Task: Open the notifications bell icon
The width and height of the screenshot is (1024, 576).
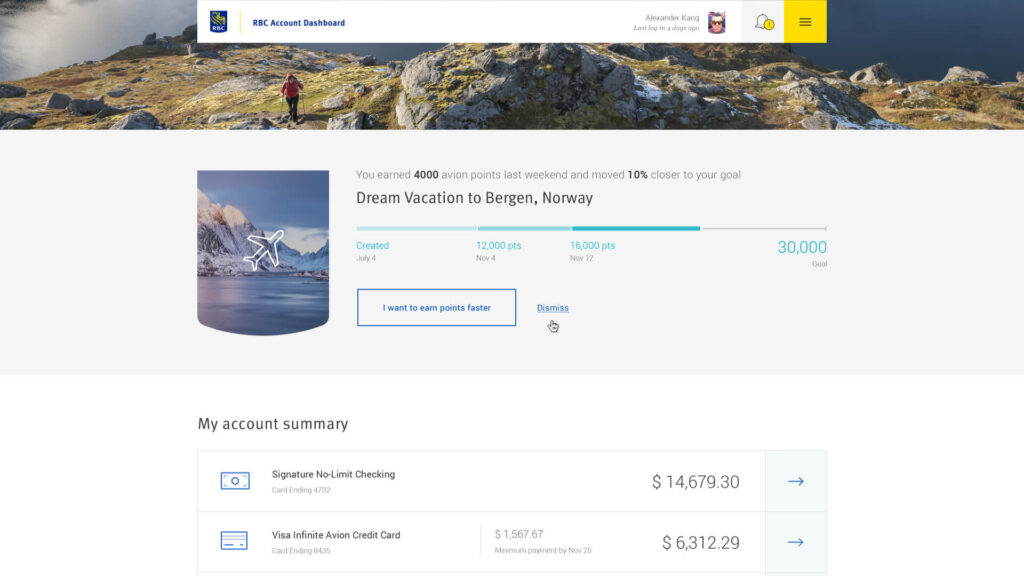Action: (763, 22)
